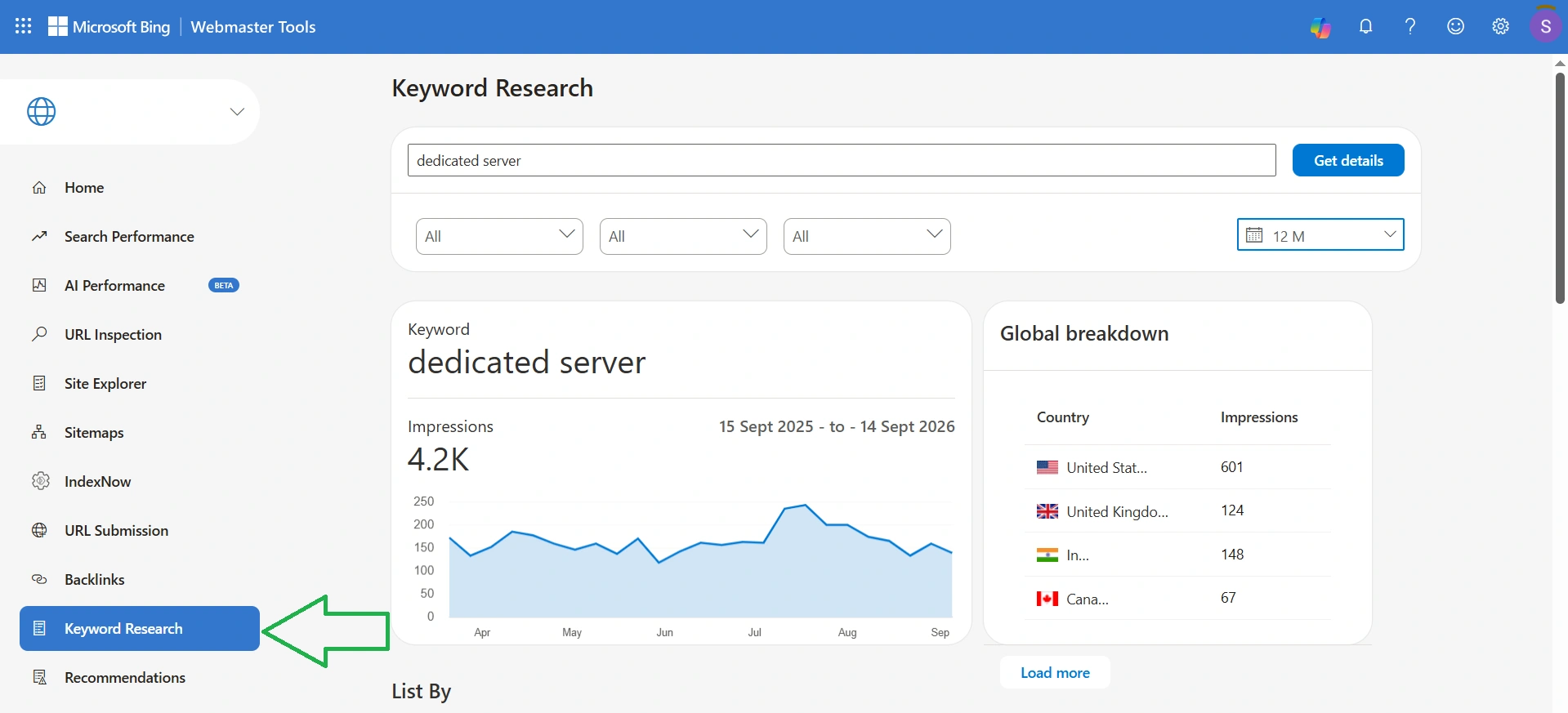Click the Canada flag icon
Image resolution: width=1568 pixels, height=713 pixels.
1048,599
